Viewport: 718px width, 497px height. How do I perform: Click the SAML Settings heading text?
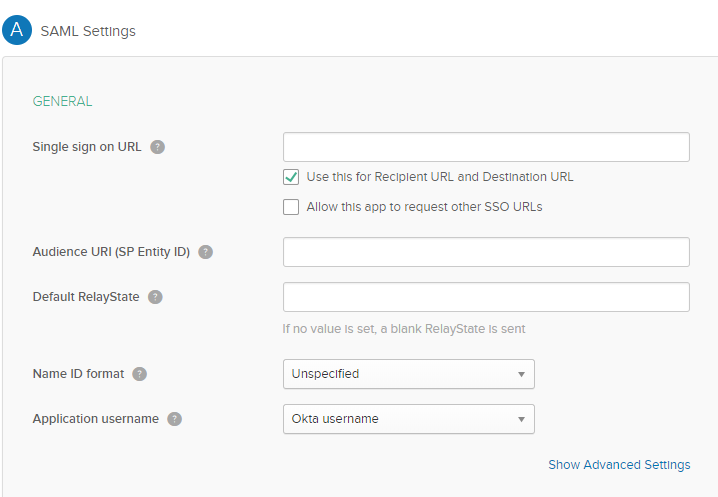pos(88,31)
